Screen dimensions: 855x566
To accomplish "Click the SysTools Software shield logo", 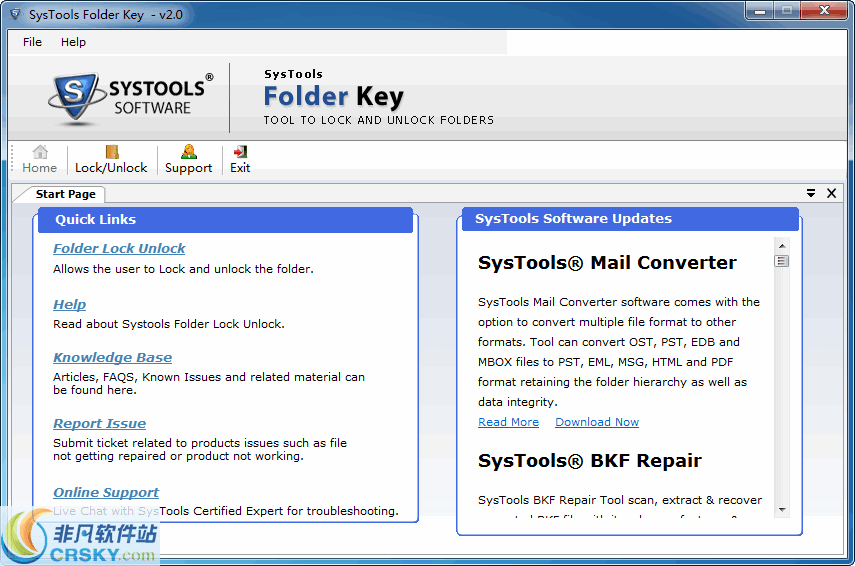I will 130,98.
